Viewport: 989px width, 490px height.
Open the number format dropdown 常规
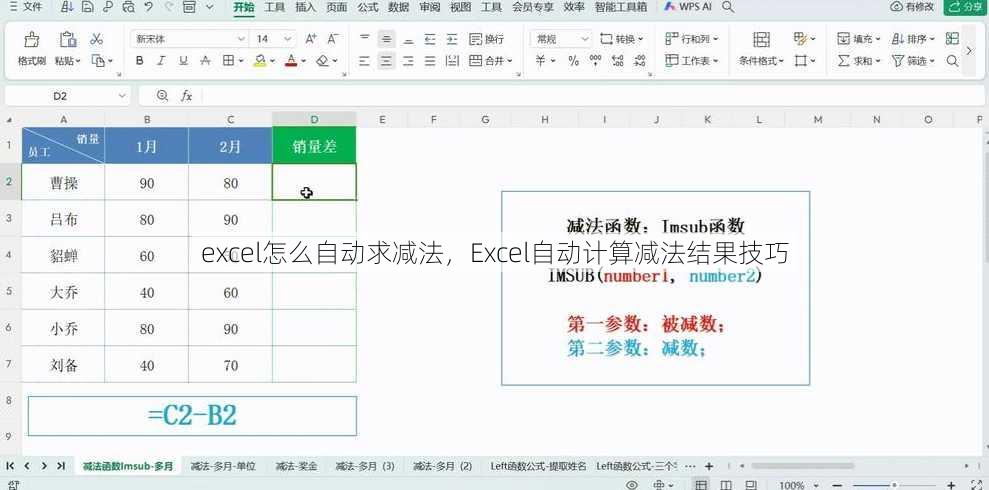pyautogui.click(x=585, y=39)
